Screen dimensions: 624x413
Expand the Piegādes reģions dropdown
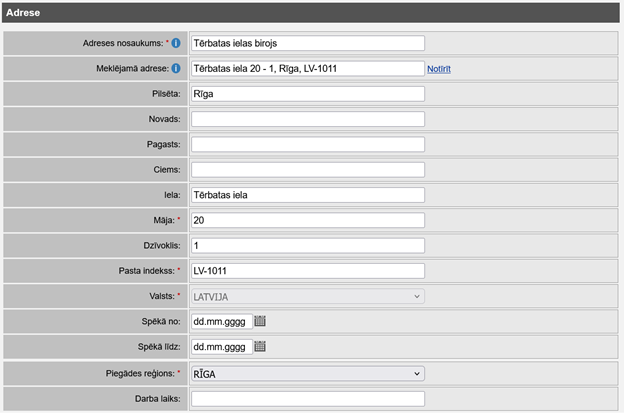[x=307, y=373]
